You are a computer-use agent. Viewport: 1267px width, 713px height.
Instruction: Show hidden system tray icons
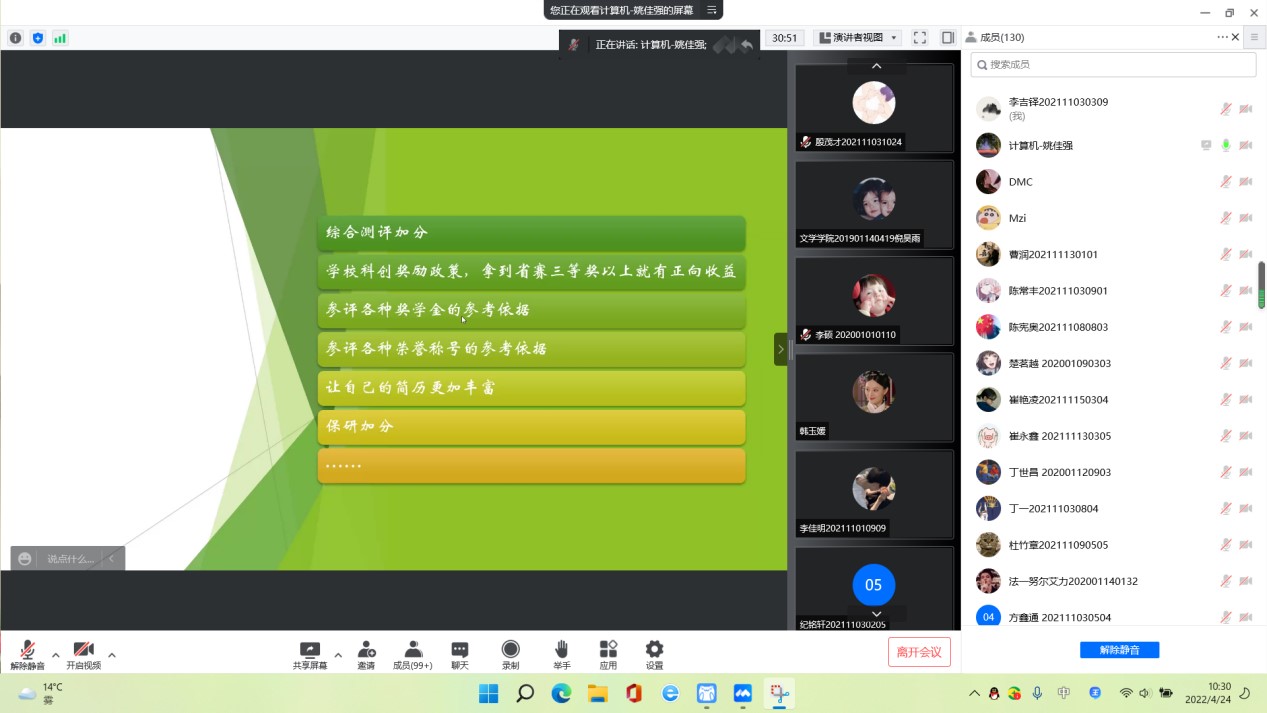[x=975, y=693]
